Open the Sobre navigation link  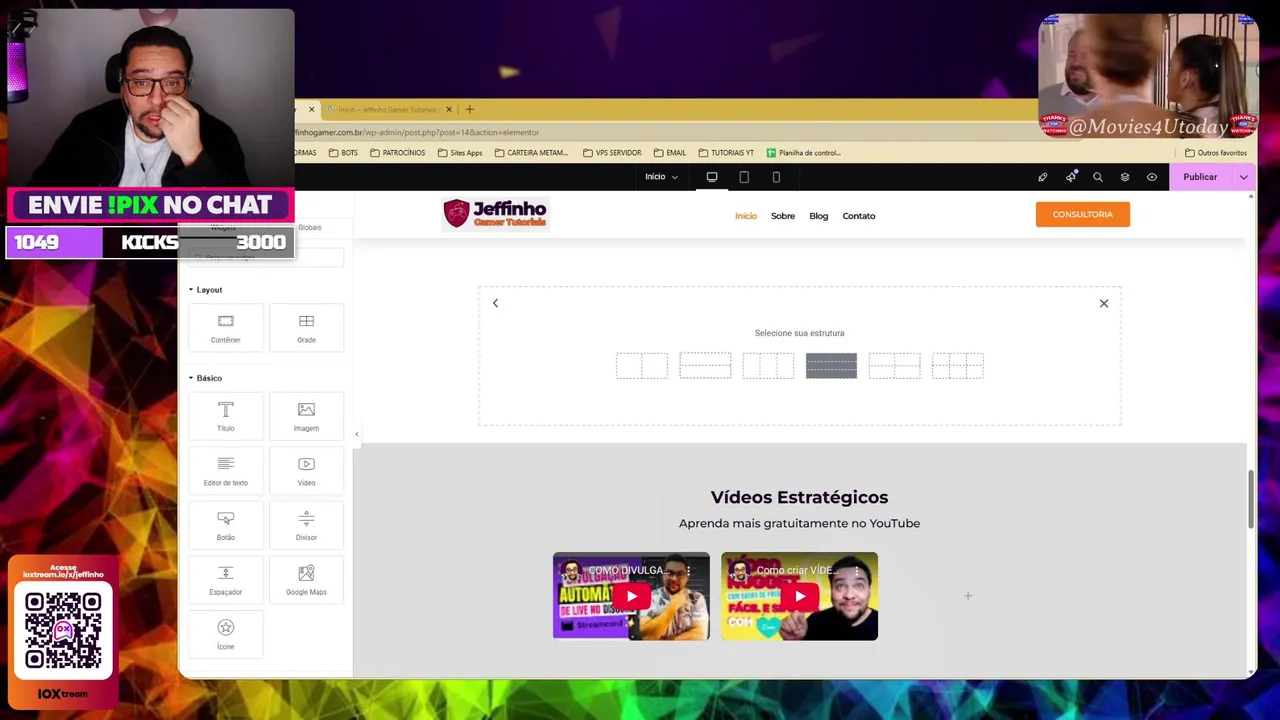[783, 216]
